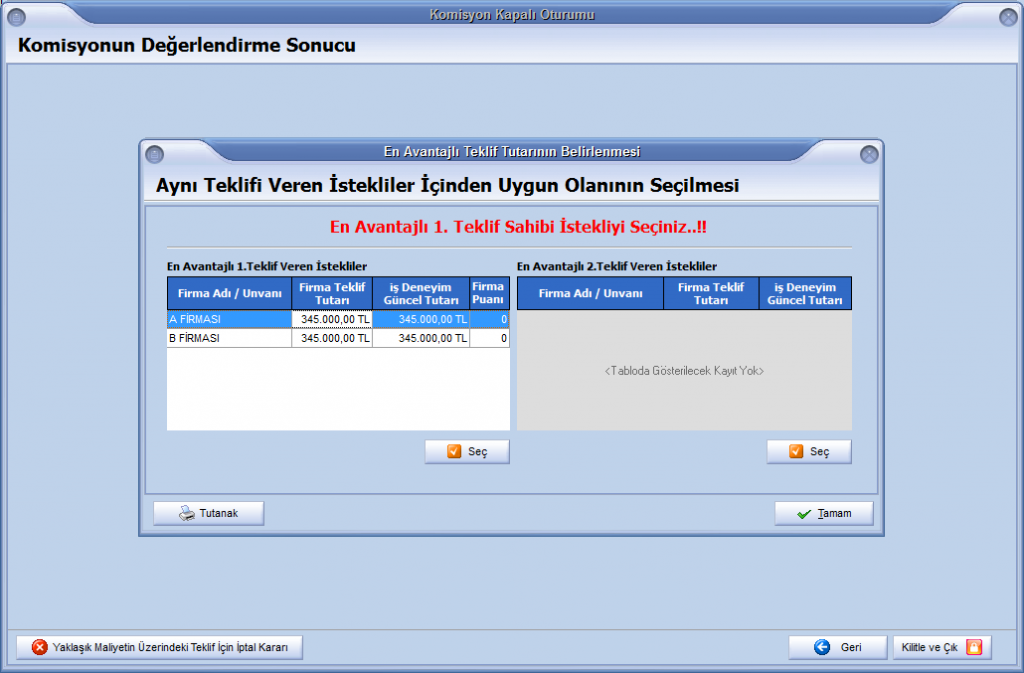The width and height of the screenshot is (1024, 673).
Task: Click Firma Teklif Tutarı header in right table
Action: click(x=710, y=293)
